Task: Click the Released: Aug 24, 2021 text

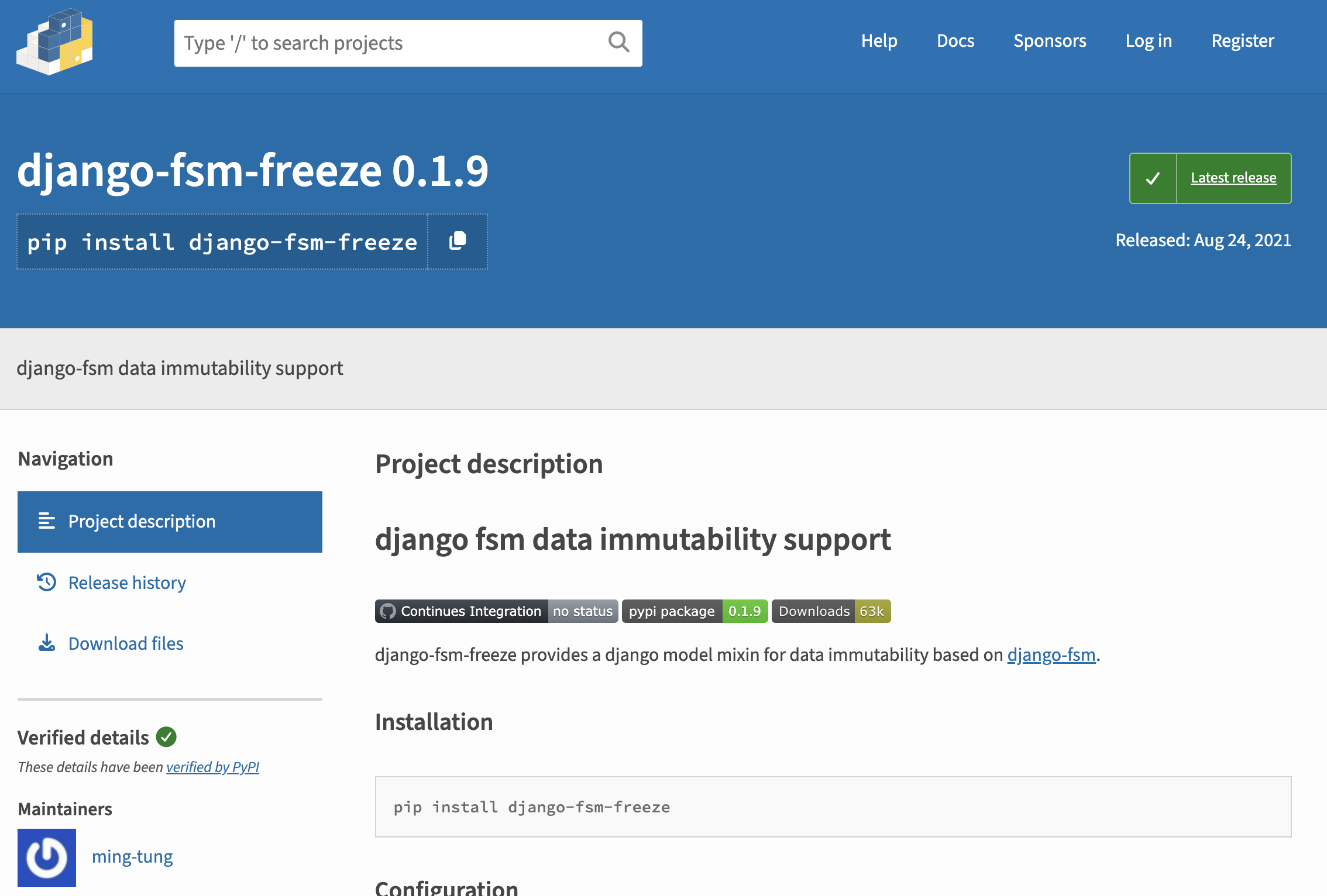Action: click(1203, 240)
